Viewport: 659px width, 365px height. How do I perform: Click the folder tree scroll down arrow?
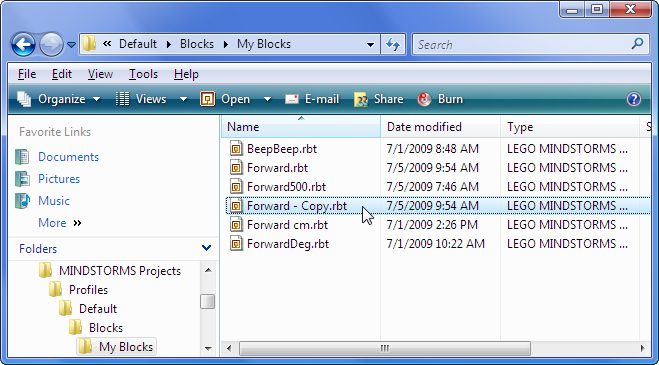208,349
